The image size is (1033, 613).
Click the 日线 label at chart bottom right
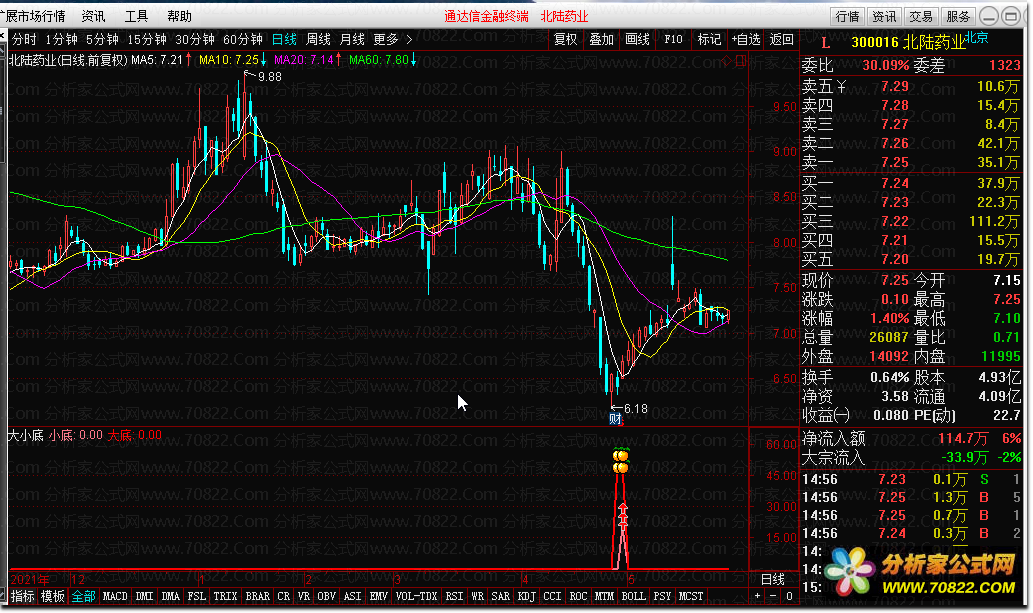coord(773,579)
